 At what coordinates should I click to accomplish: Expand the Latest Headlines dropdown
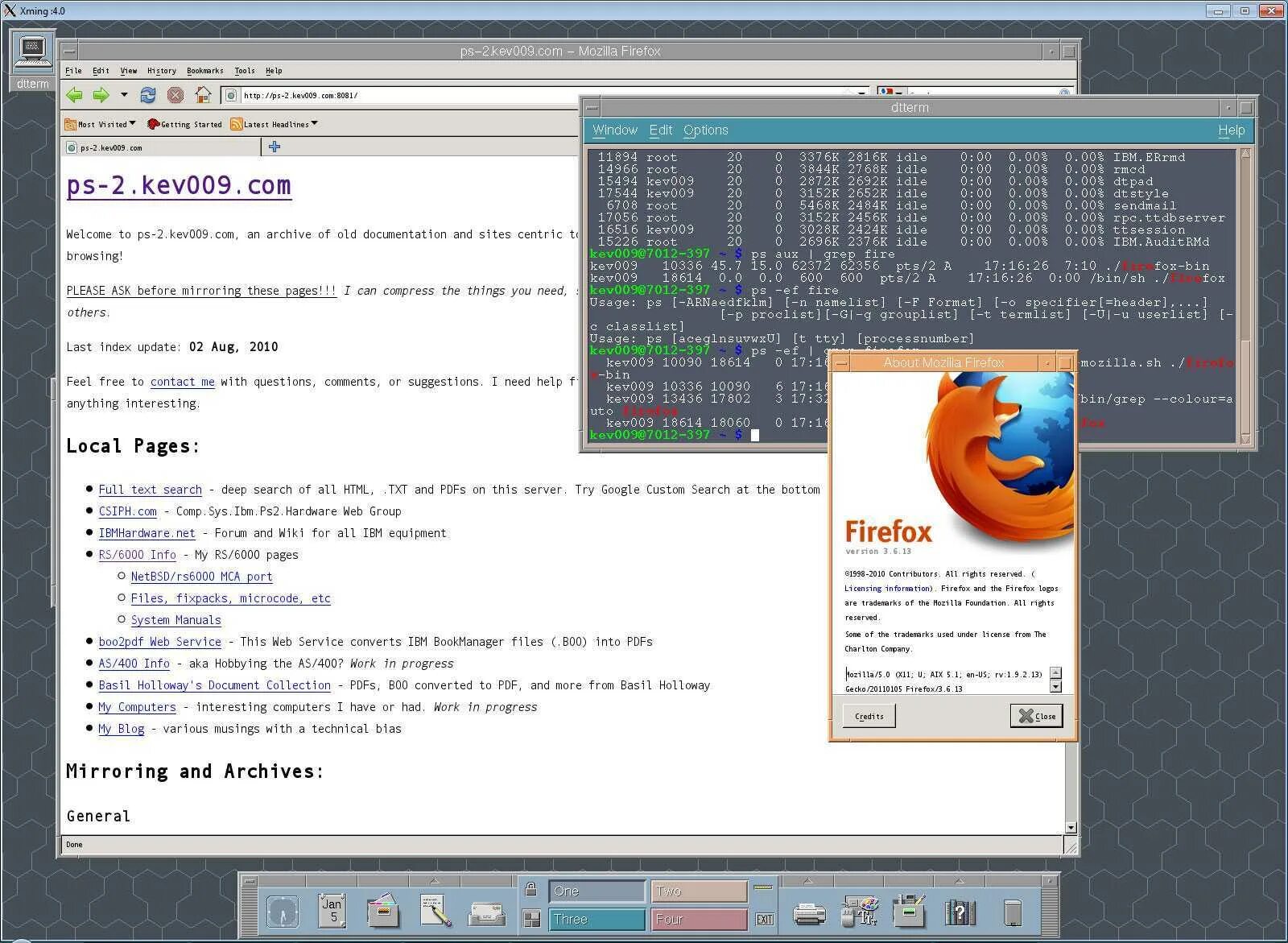pyautogui.click(x=276, y=124)
